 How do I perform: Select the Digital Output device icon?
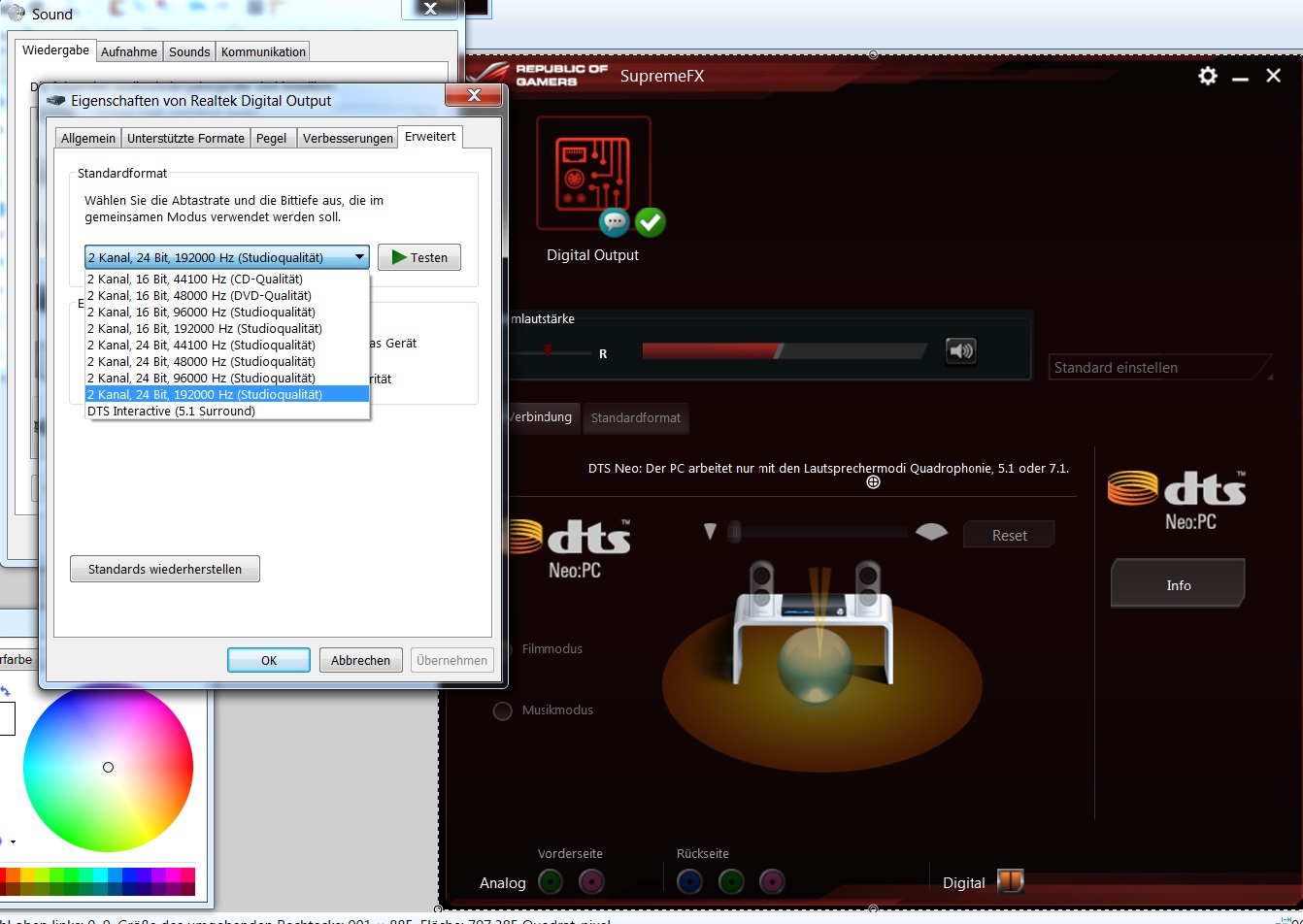click(593, 173)
